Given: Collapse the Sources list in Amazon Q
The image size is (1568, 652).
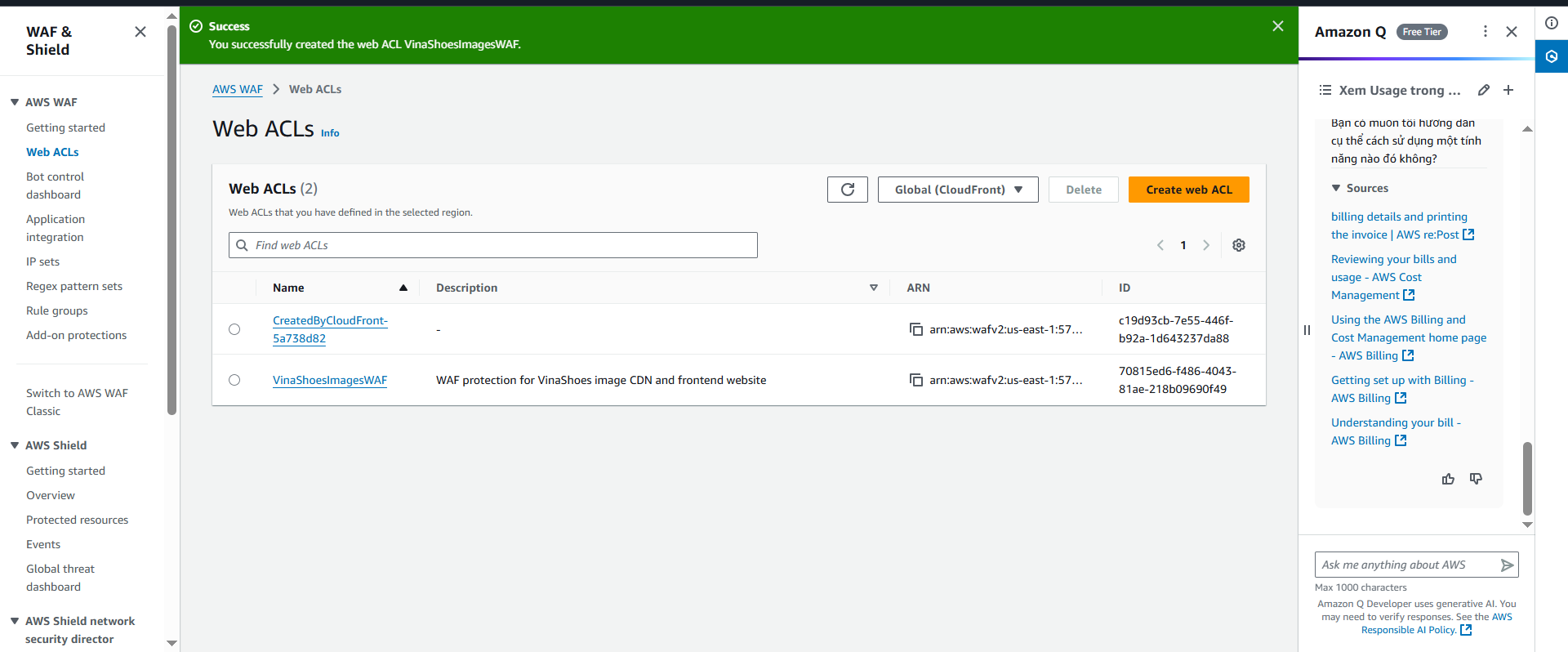Looking at the screenshot, I should [1336, 188].
